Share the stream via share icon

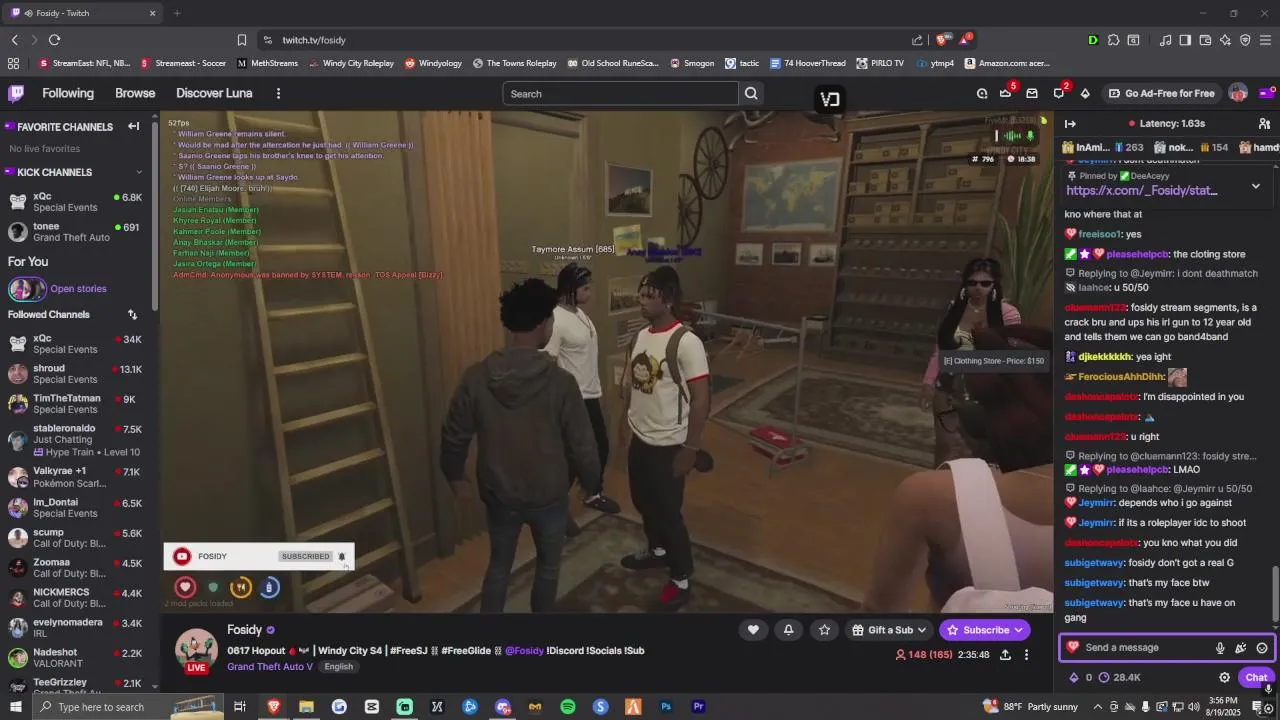coord(1005,655)
